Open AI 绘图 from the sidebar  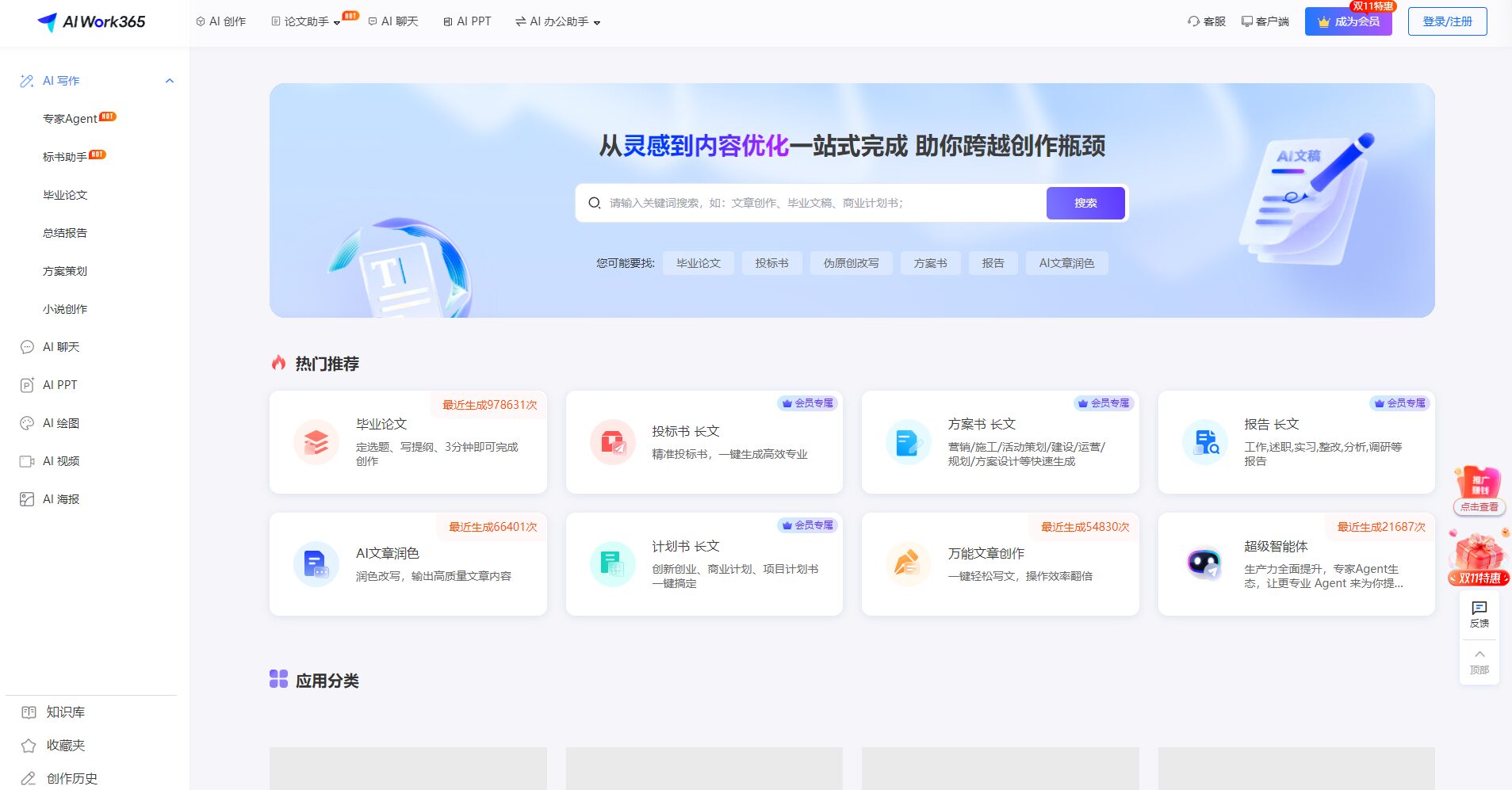59,422
